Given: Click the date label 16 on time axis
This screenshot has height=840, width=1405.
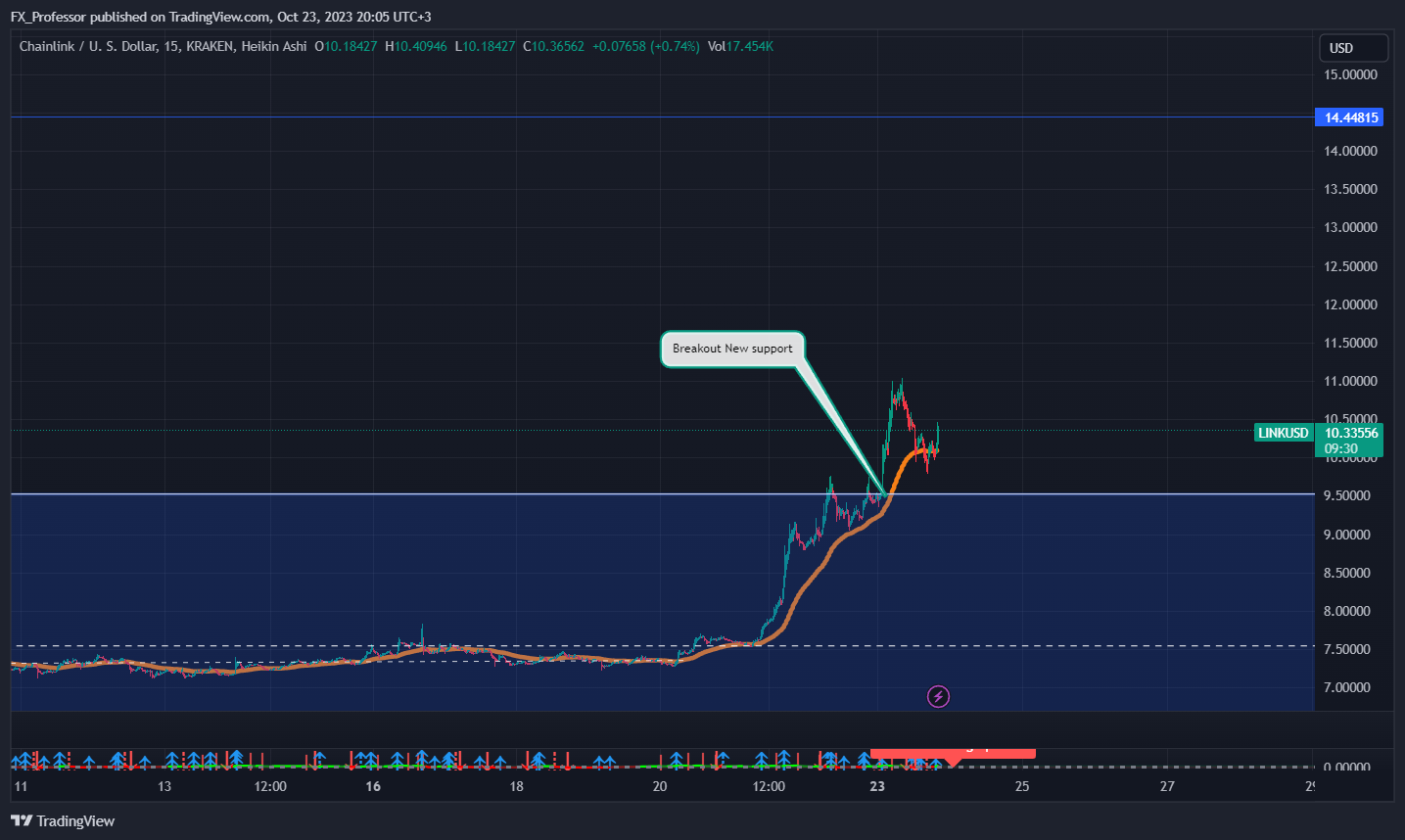Looking at the screenshot, I should [x=373, y=786].
